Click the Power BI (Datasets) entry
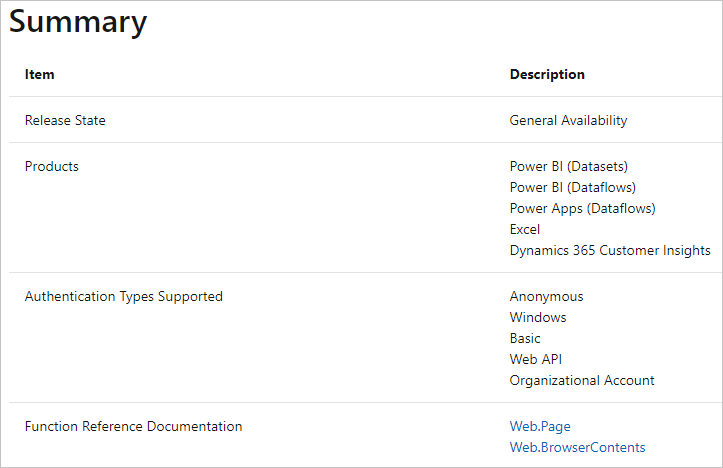The width and height of the screenshot is (723, 468). tap(569, 166)
